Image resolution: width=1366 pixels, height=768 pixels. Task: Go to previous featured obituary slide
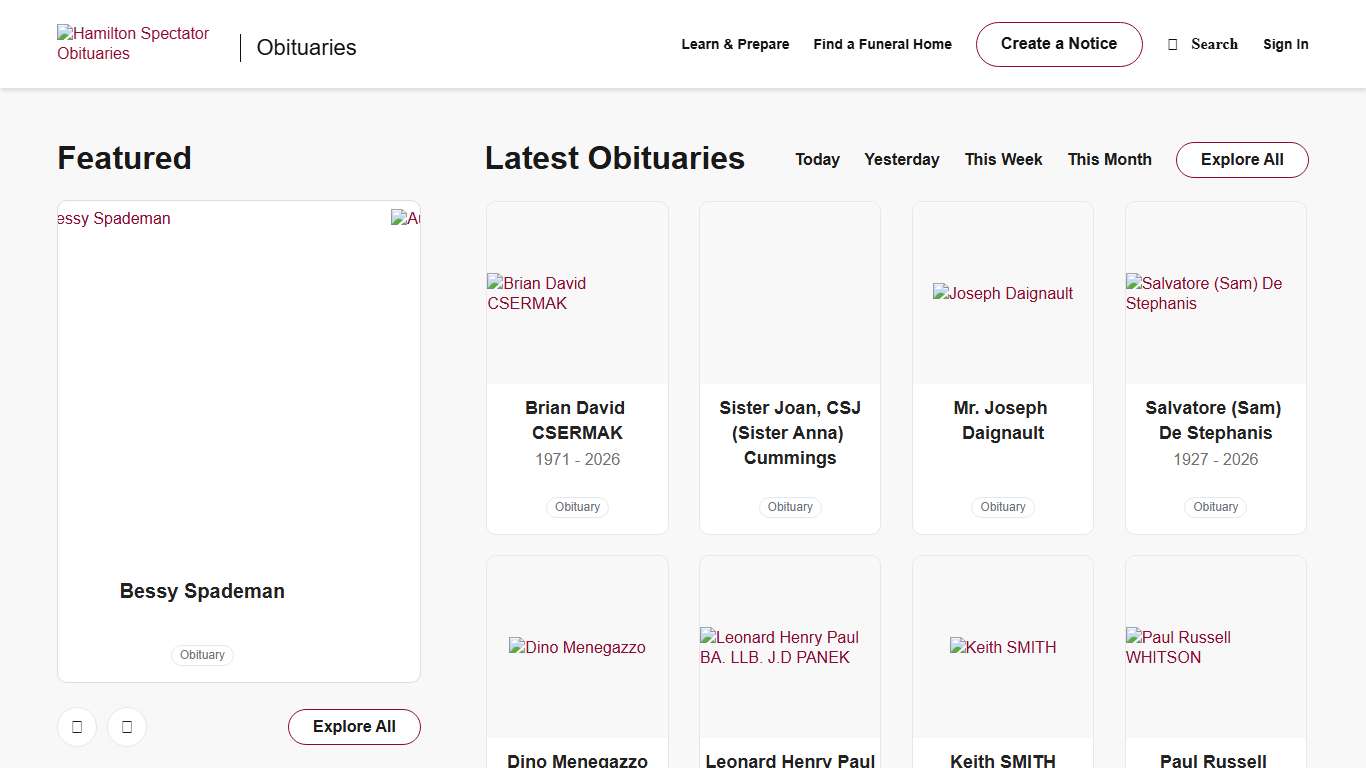pyautogui.click(x=77, y=727)
